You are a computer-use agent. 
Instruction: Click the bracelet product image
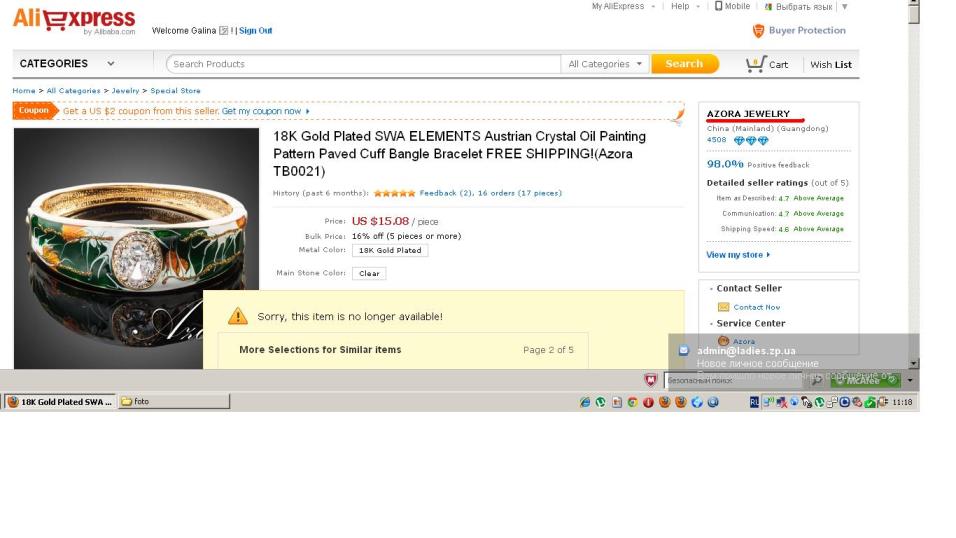coord(136,248)
